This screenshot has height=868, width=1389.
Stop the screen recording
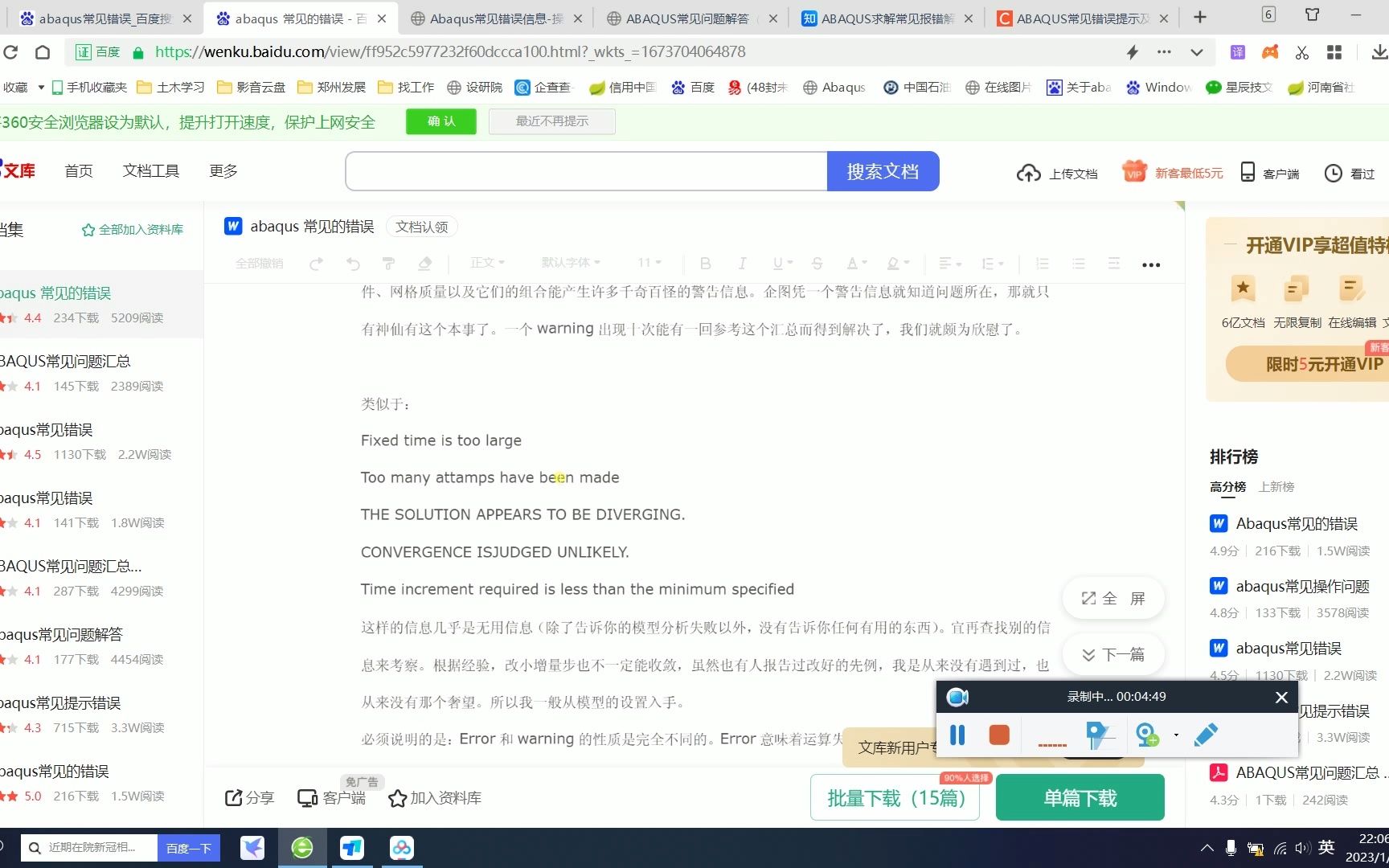(999, 735)
